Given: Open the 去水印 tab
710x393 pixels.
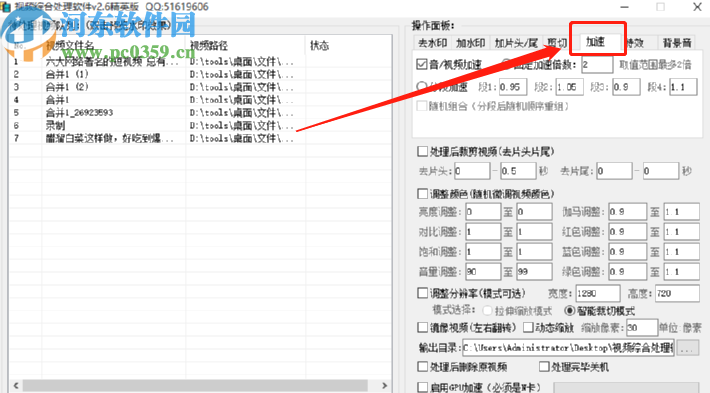Looking at the screenshot, I should 432,43.
